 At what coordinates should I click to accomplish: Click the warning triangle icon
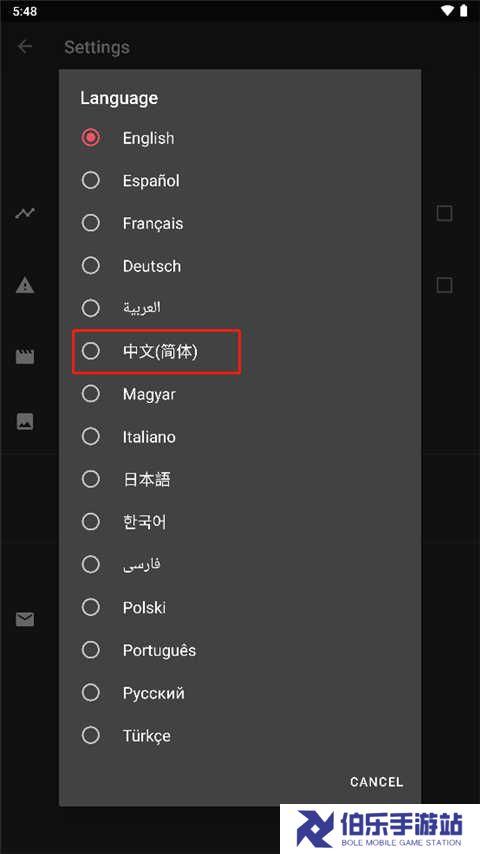(x=25, y=285)
